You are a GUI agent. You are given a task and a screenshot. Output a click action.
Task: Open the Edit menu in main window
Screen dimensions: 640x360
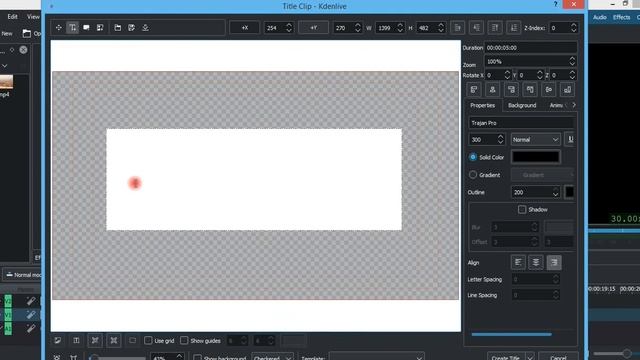12,17
